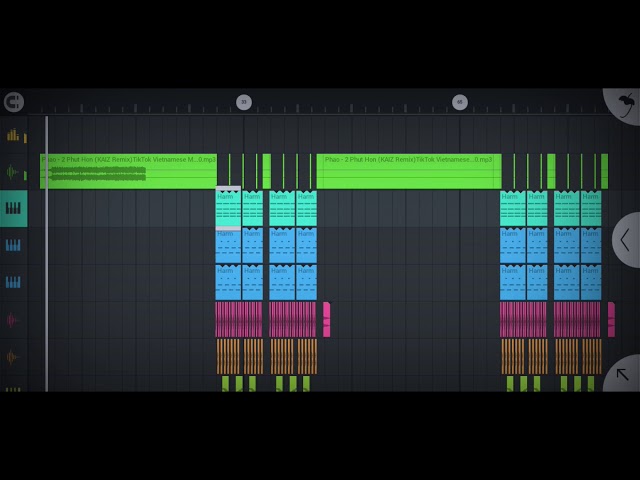
Task: Jump to bar marker 65 on ruler
Action: pos(460,102)
